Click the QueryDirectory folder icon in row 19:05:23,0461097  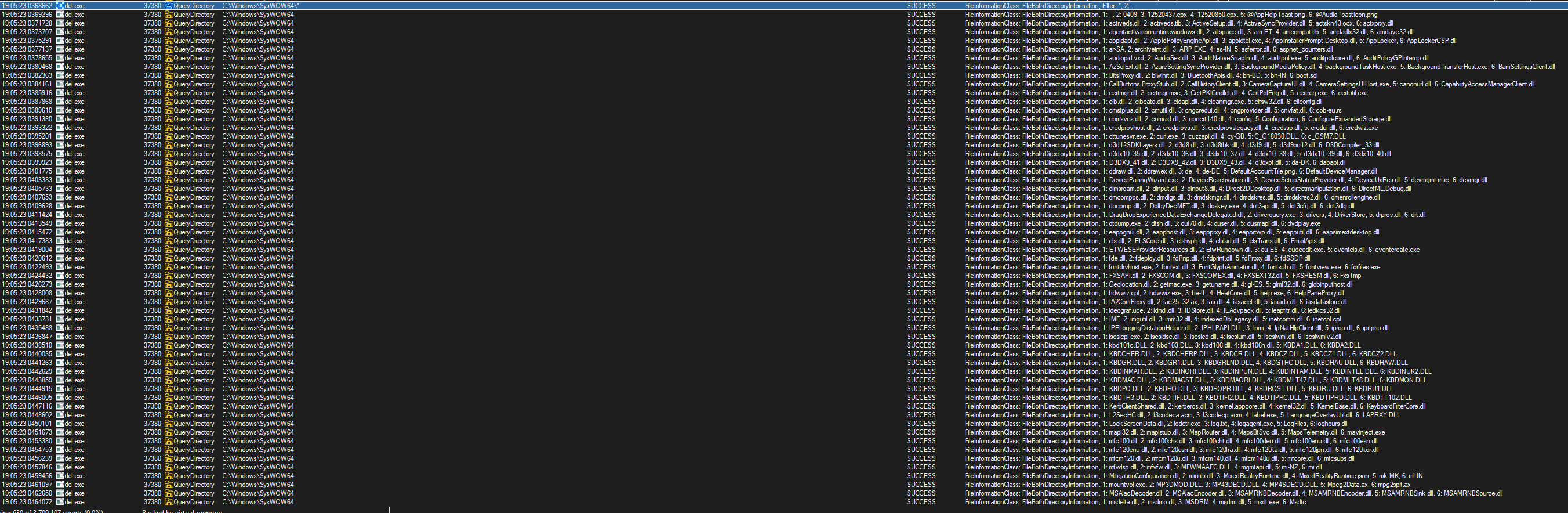169,485
